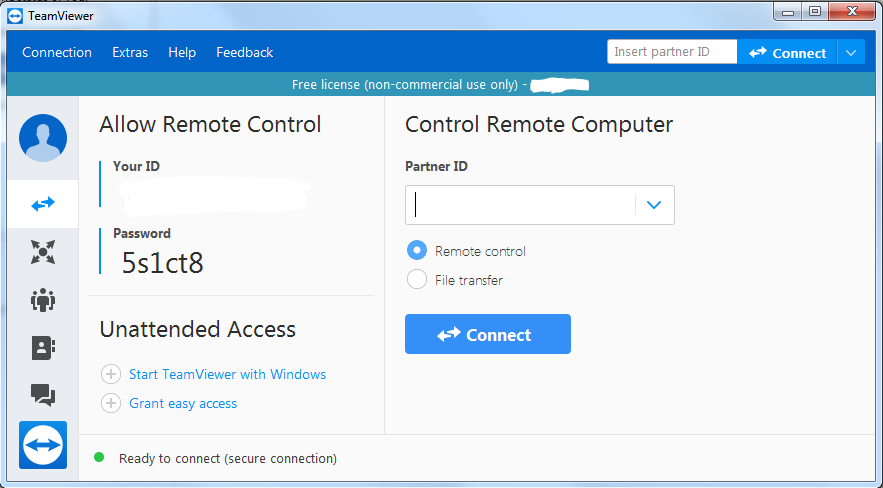The height and width of the screenshot is (488, 883).
Task: Click the Your ID label
Action: tap(136, 167)
